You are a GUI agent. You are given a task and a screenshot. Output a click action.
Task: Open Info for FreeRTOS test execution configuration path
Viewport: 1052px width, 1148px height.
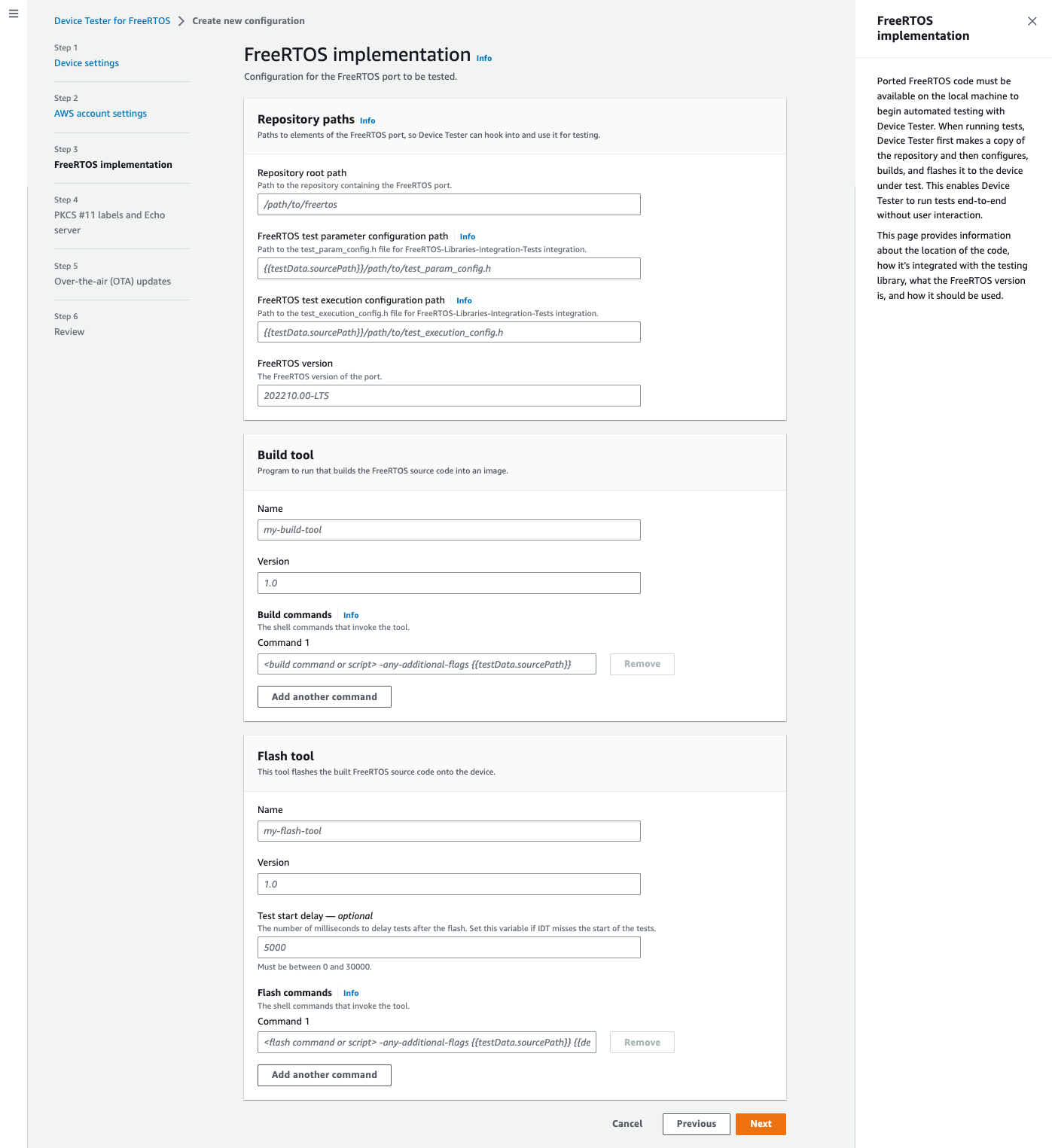pos(464,300)
